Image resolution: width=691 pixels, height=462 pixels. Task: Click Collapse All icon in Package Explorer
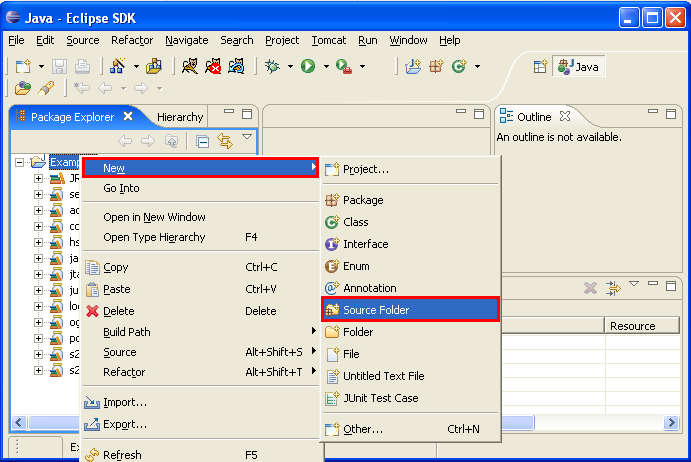click(203, 141)
